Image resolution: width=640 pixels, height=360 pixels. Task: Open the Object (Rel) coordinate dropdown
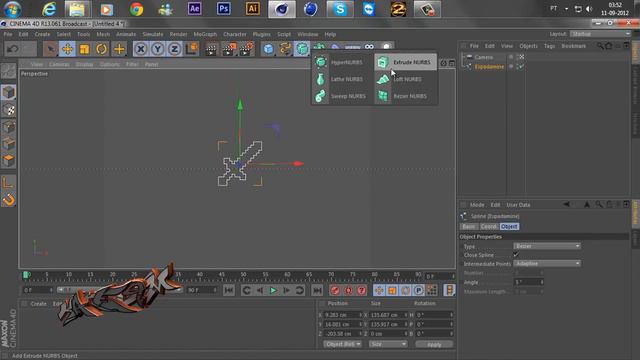click(342, 344)
